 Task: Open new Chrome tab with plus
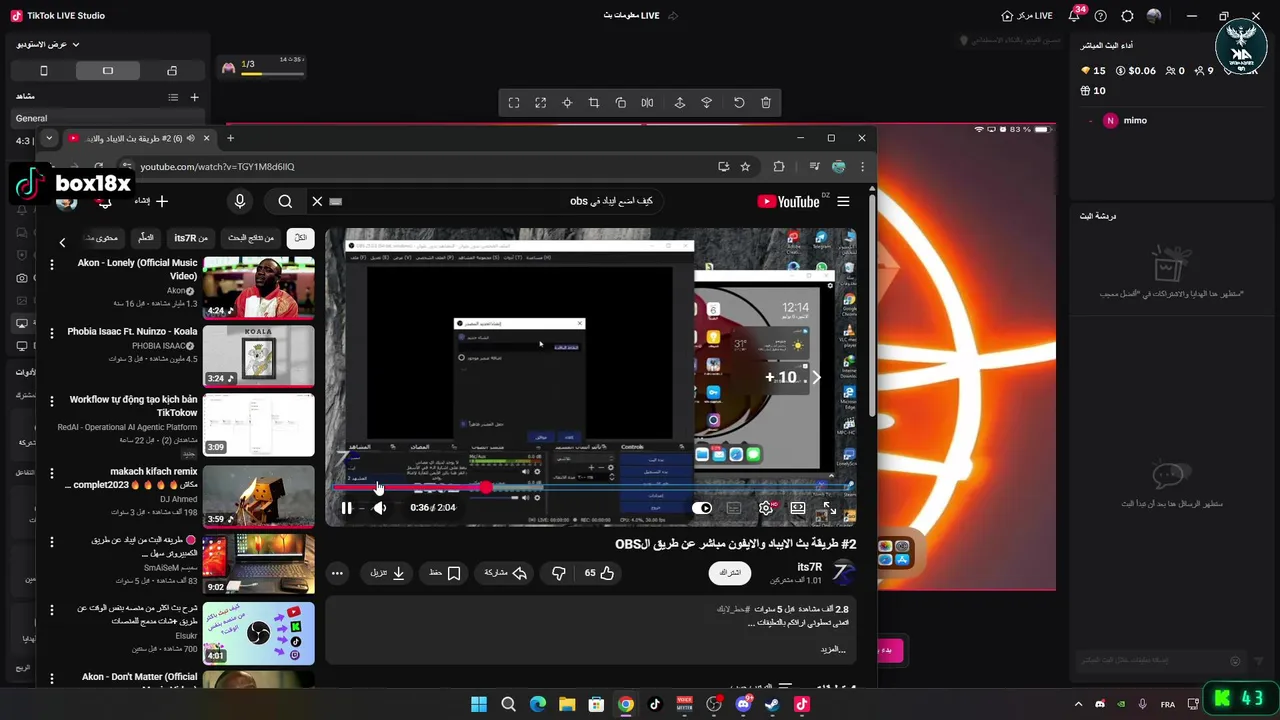tap(230, 138)
